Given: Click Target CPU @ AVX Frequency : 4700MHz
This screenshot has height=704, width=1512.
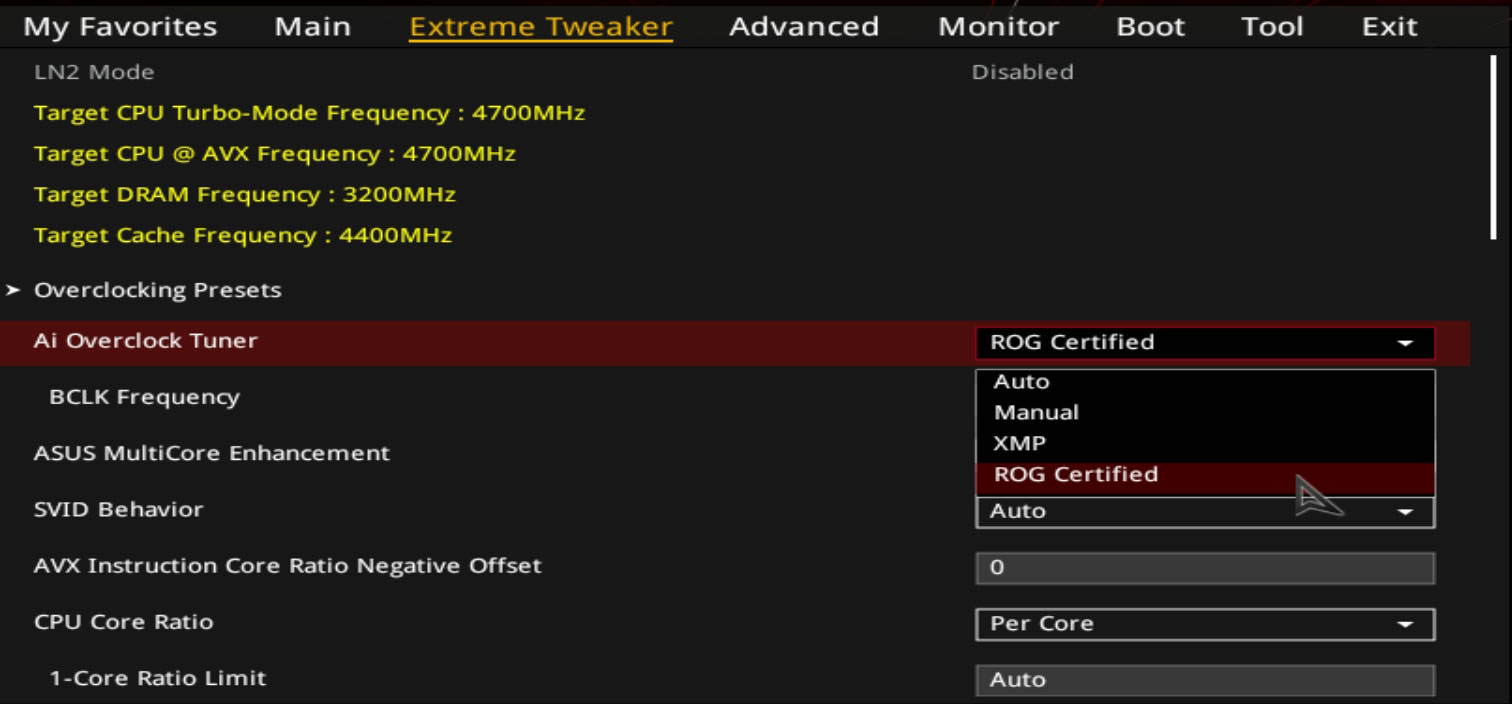Looking at the screenshot, I should [275, 154].
